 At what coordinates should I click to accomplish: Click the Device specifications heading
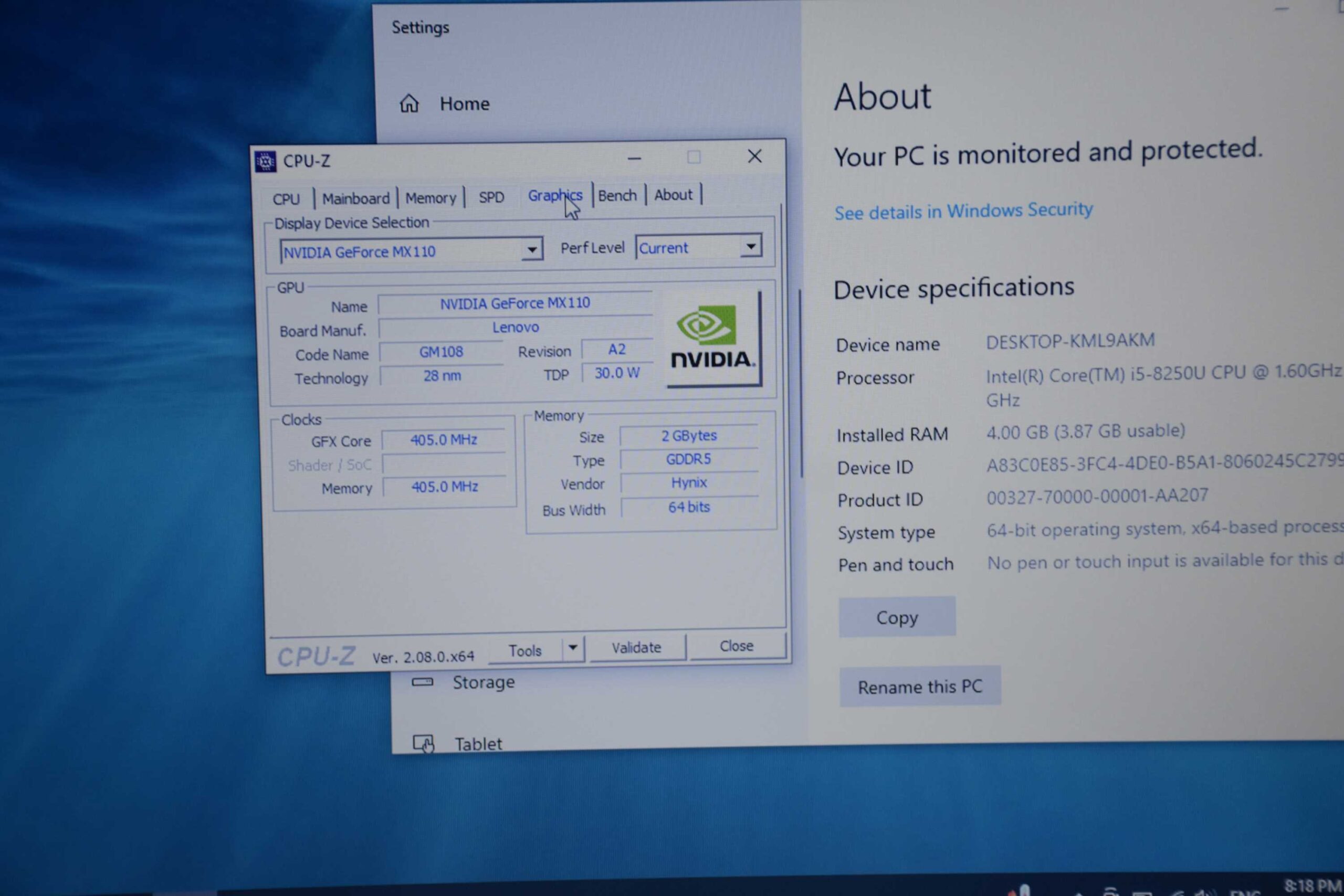pos(954,288)
